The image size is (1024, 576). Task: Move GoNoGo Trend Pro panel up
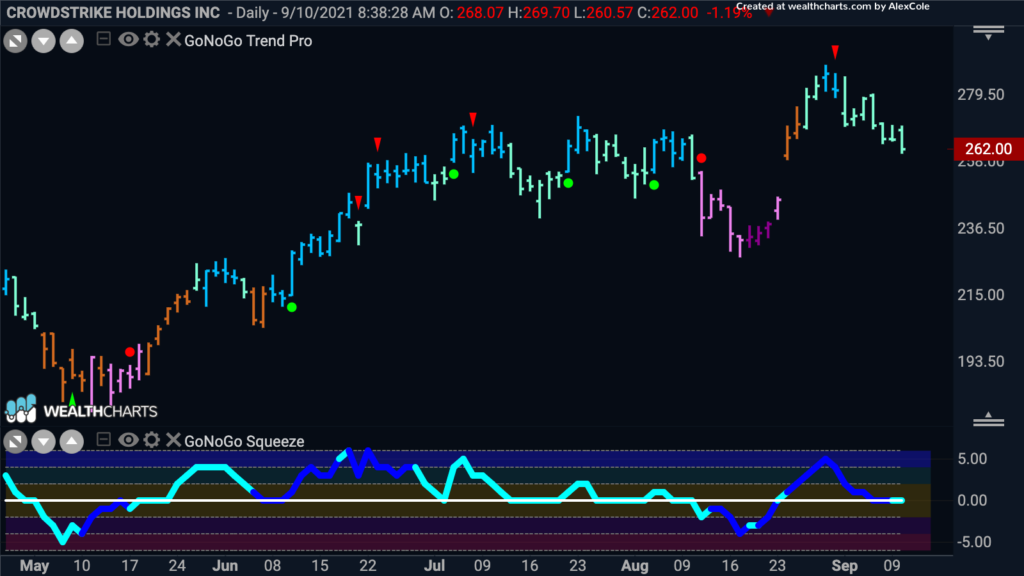[x=72, y=42]
